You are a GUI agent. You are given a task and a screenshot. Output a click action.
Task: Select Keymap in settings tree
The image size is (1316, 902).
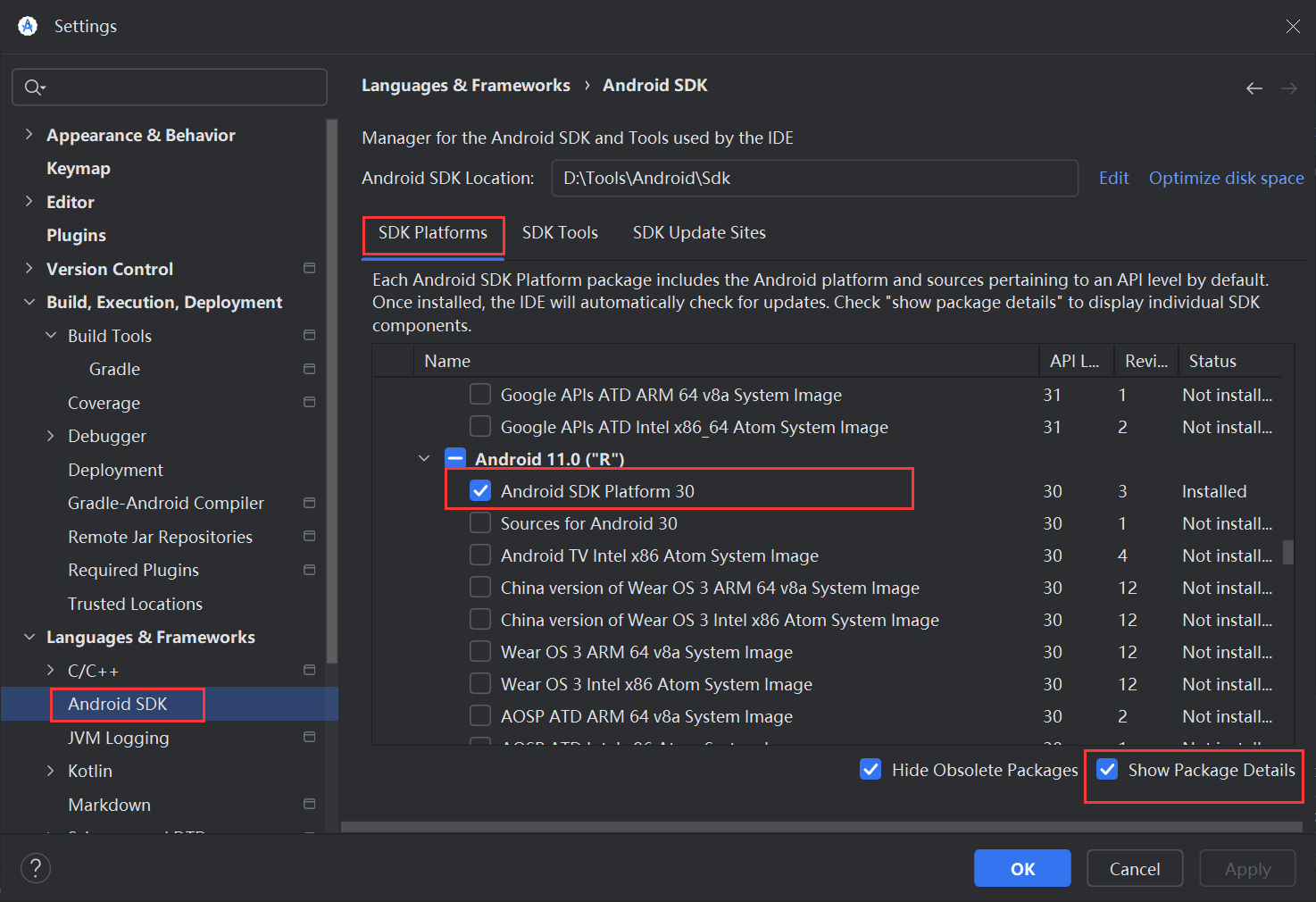[79, 168]
